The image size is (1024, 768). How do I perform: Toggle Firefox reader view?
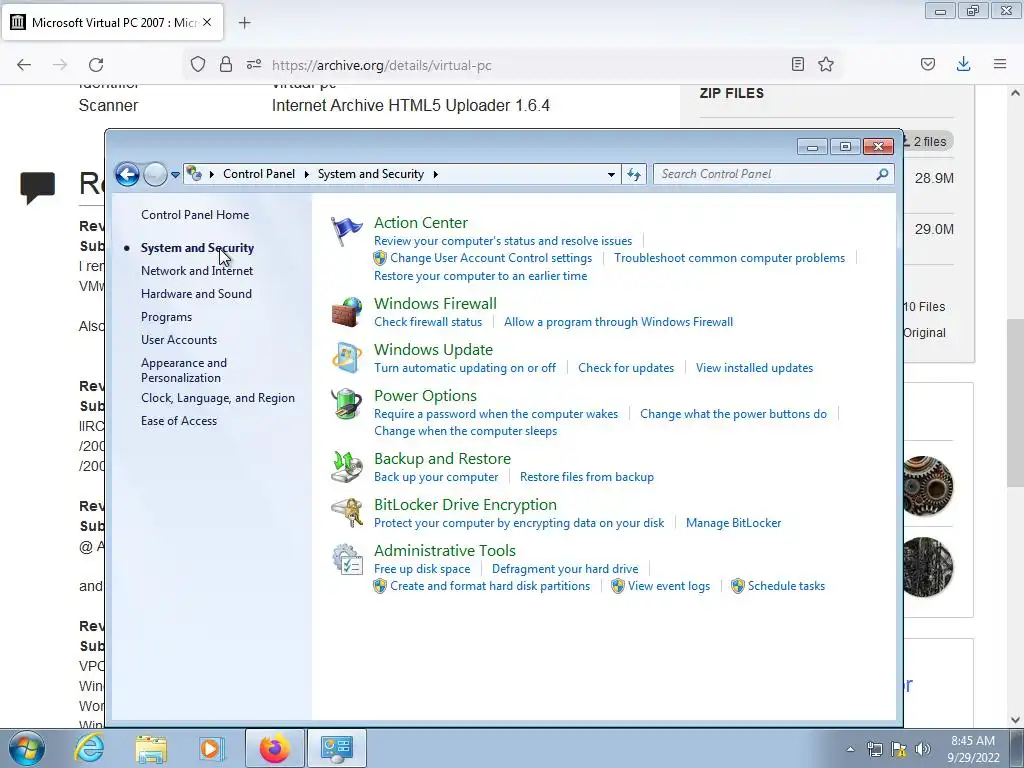click(797, 64)
